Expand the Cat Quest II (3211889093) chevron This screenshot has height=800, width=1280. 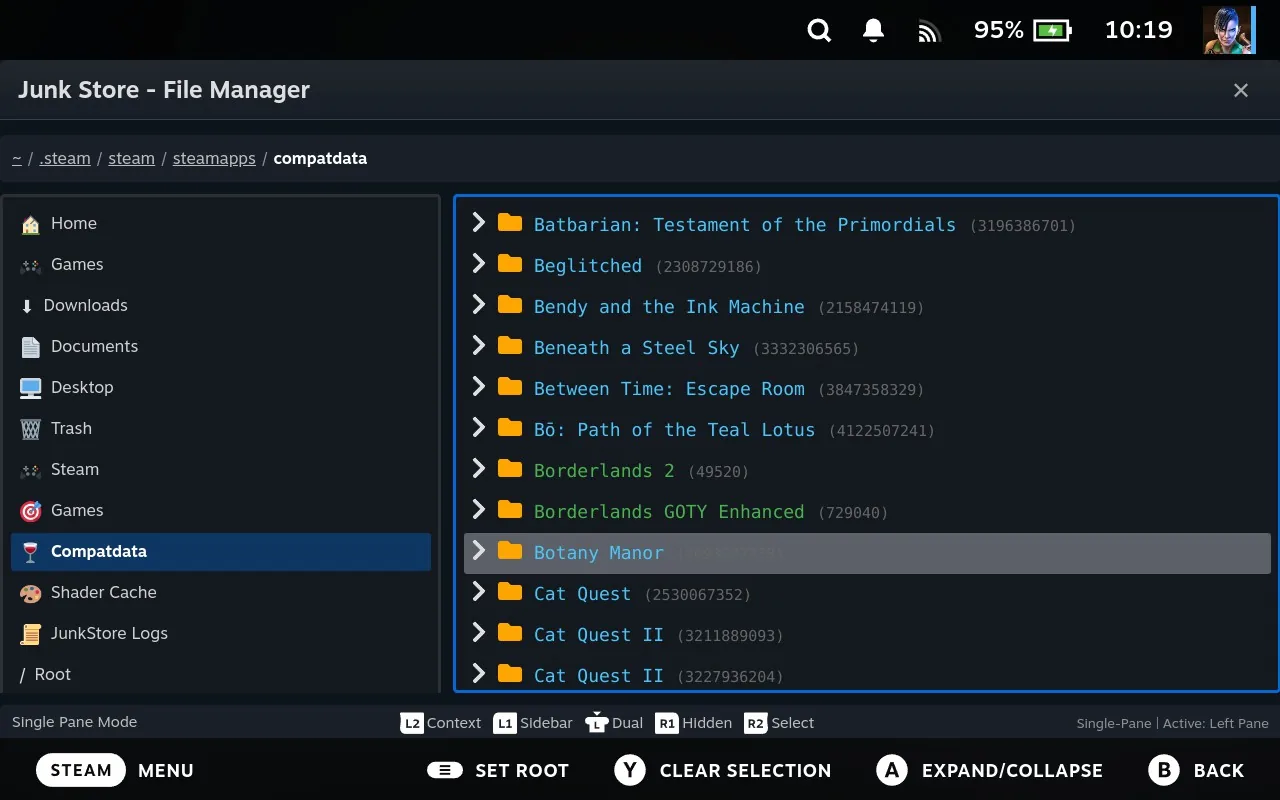point(478,633)
